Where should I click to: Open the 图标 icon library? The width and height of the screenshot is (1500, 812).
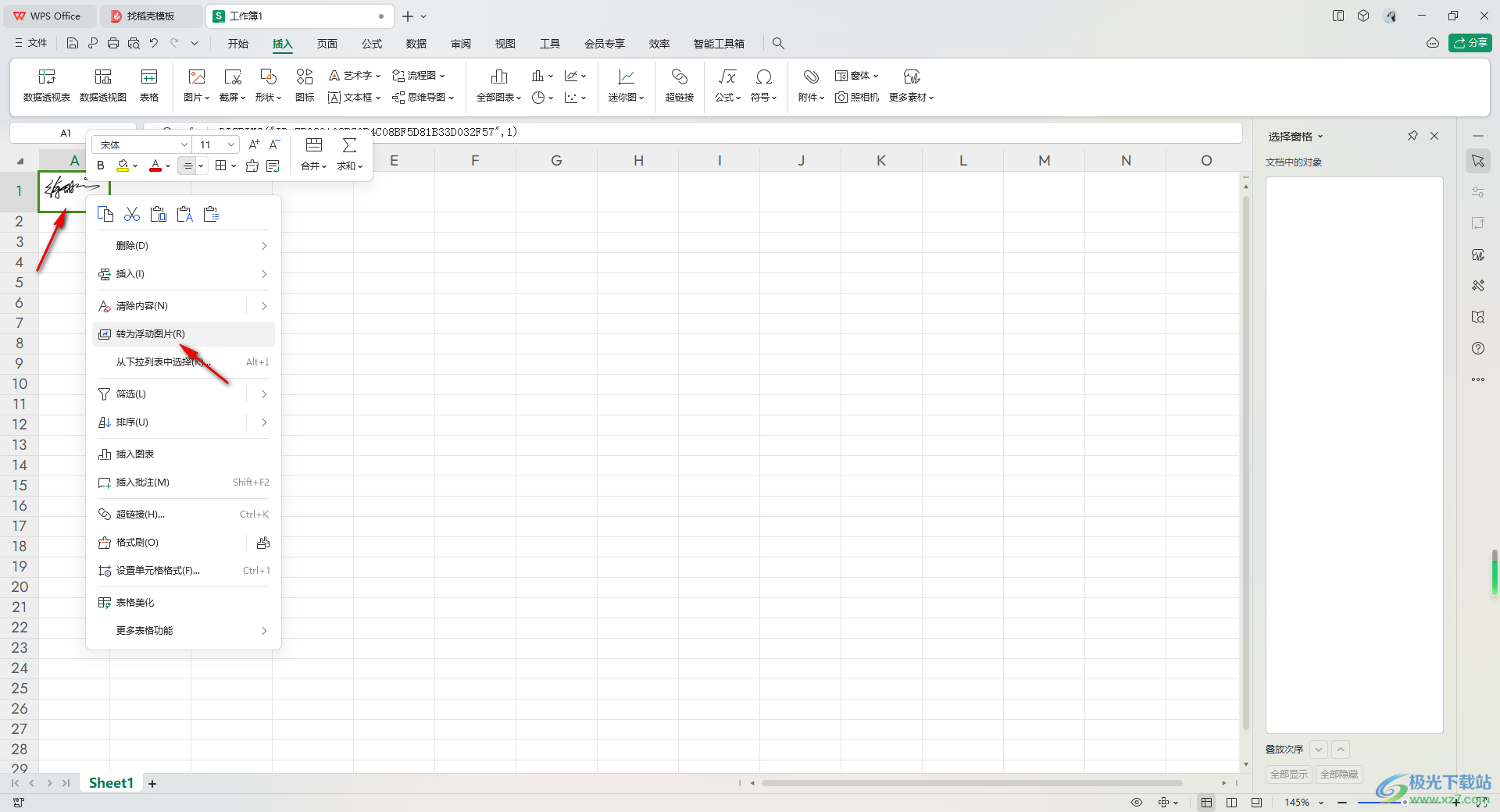(x=305, y=85)
